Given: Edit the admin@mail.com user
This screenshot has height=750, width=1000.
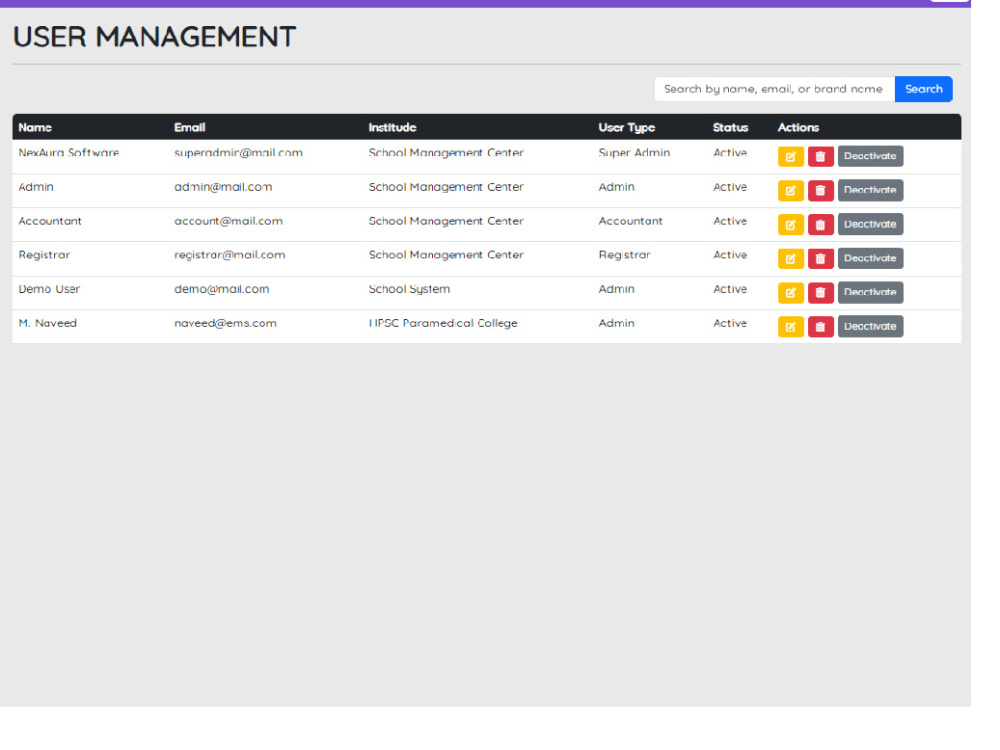Looking at the screenshot, I should [x=790, y=190].
